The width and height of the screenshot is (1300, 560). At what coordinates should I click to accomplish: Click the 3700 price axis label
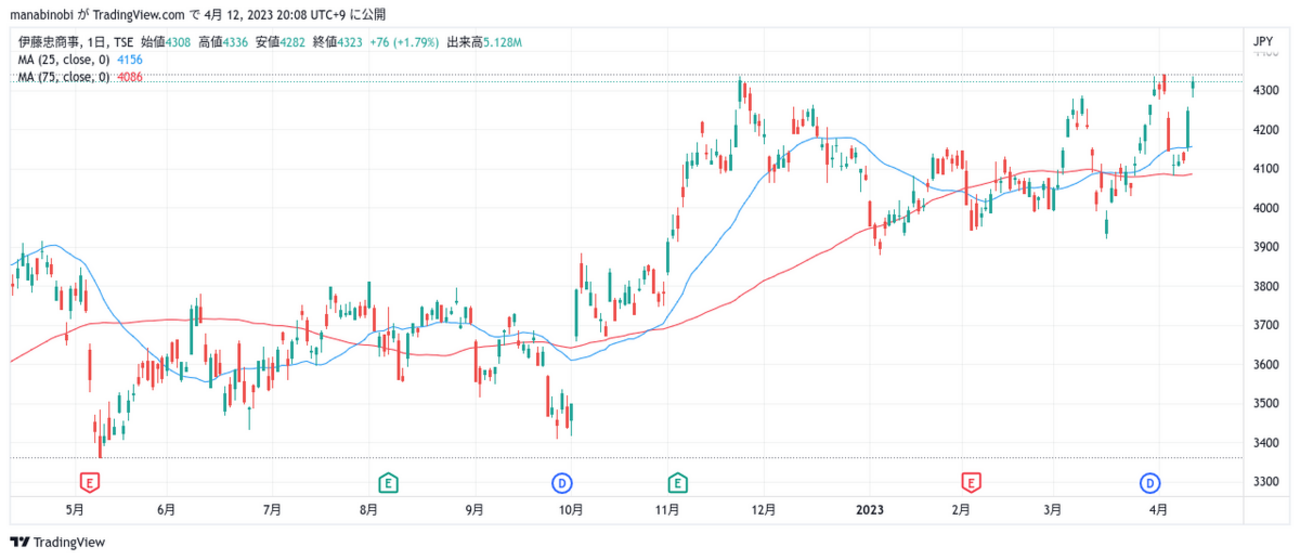click(x=1266, y=326)
